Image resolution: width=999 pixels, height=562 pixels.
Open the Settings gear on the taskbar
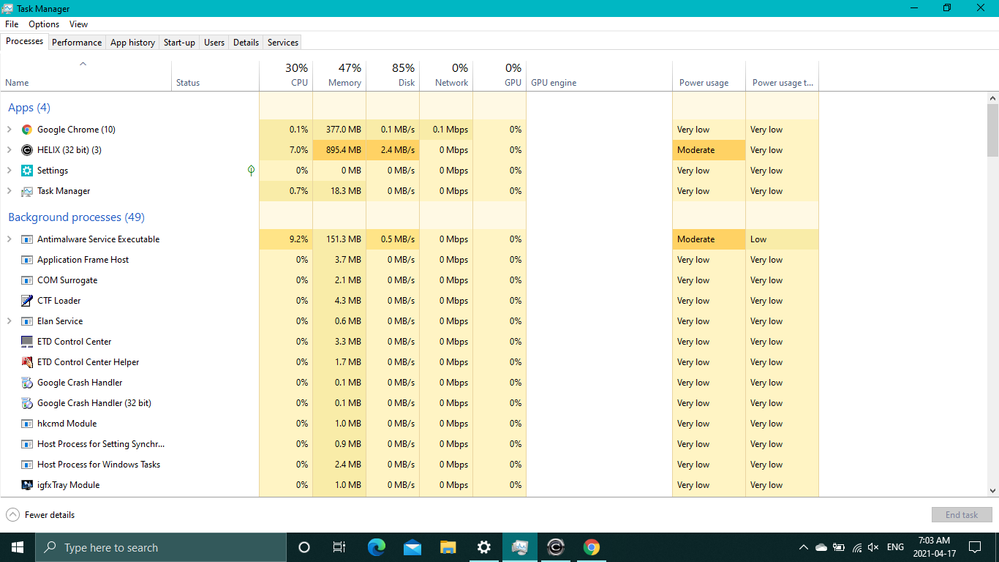484,547
